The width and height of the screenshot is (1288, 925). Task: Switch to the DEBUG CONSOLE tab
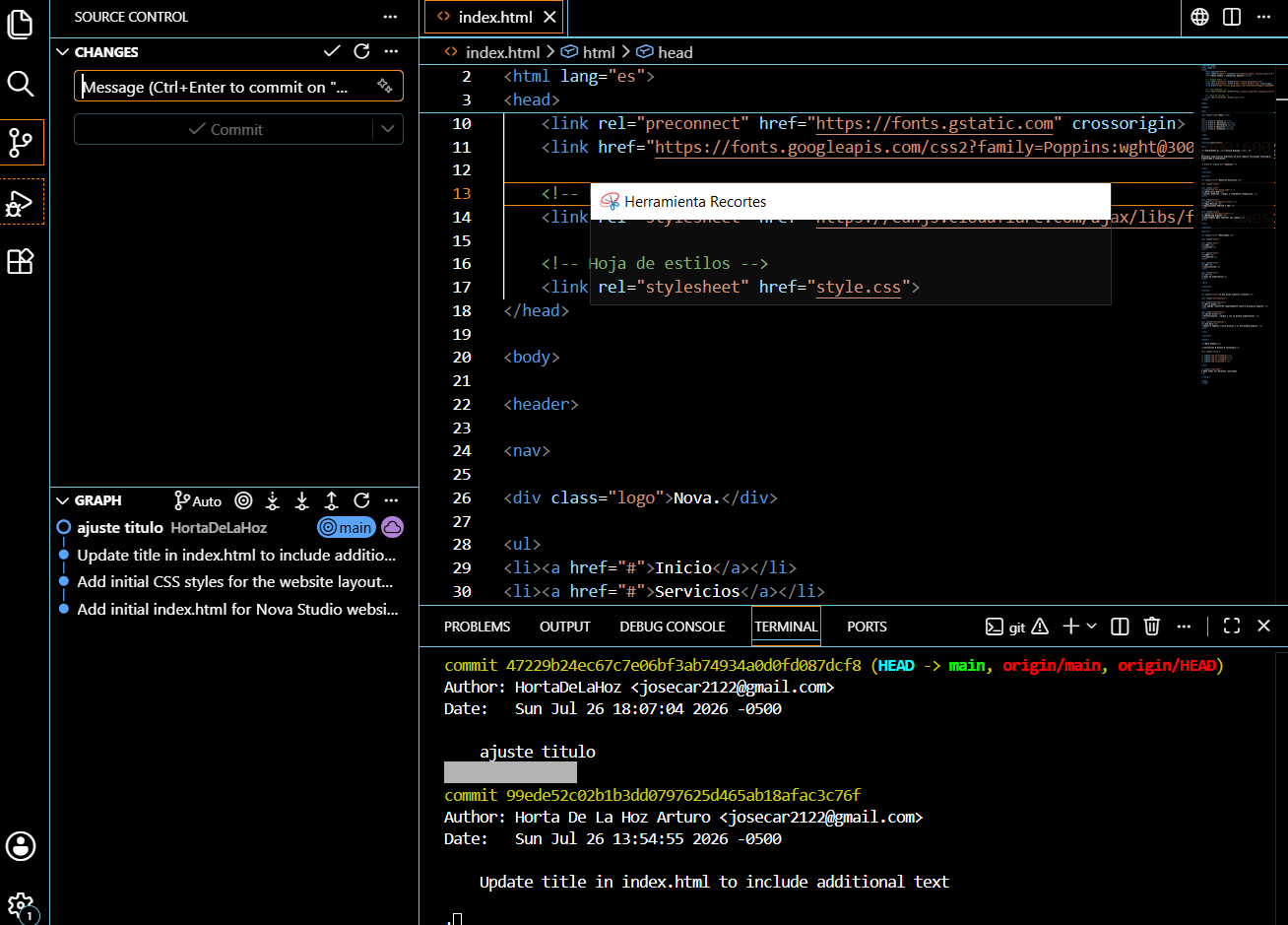click(673, 627)
